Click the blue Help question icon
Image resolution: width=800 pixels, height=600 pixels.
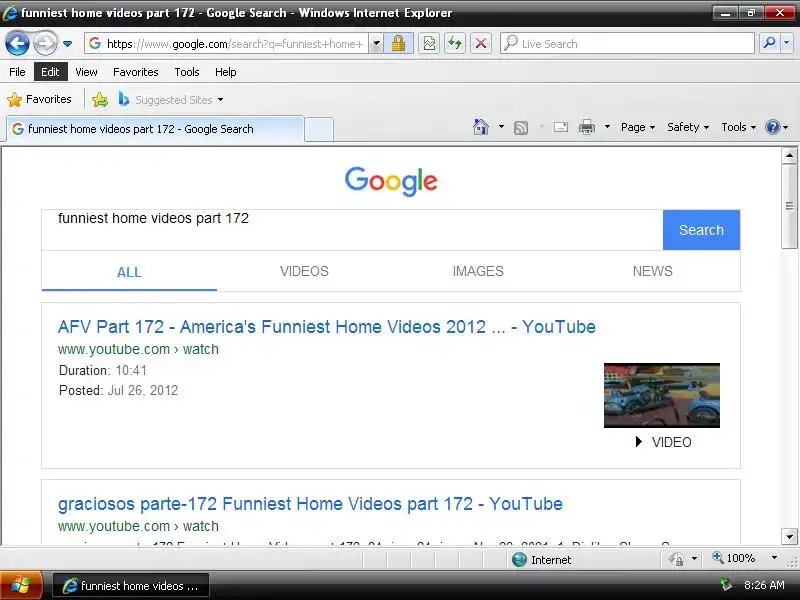point(773,127)
